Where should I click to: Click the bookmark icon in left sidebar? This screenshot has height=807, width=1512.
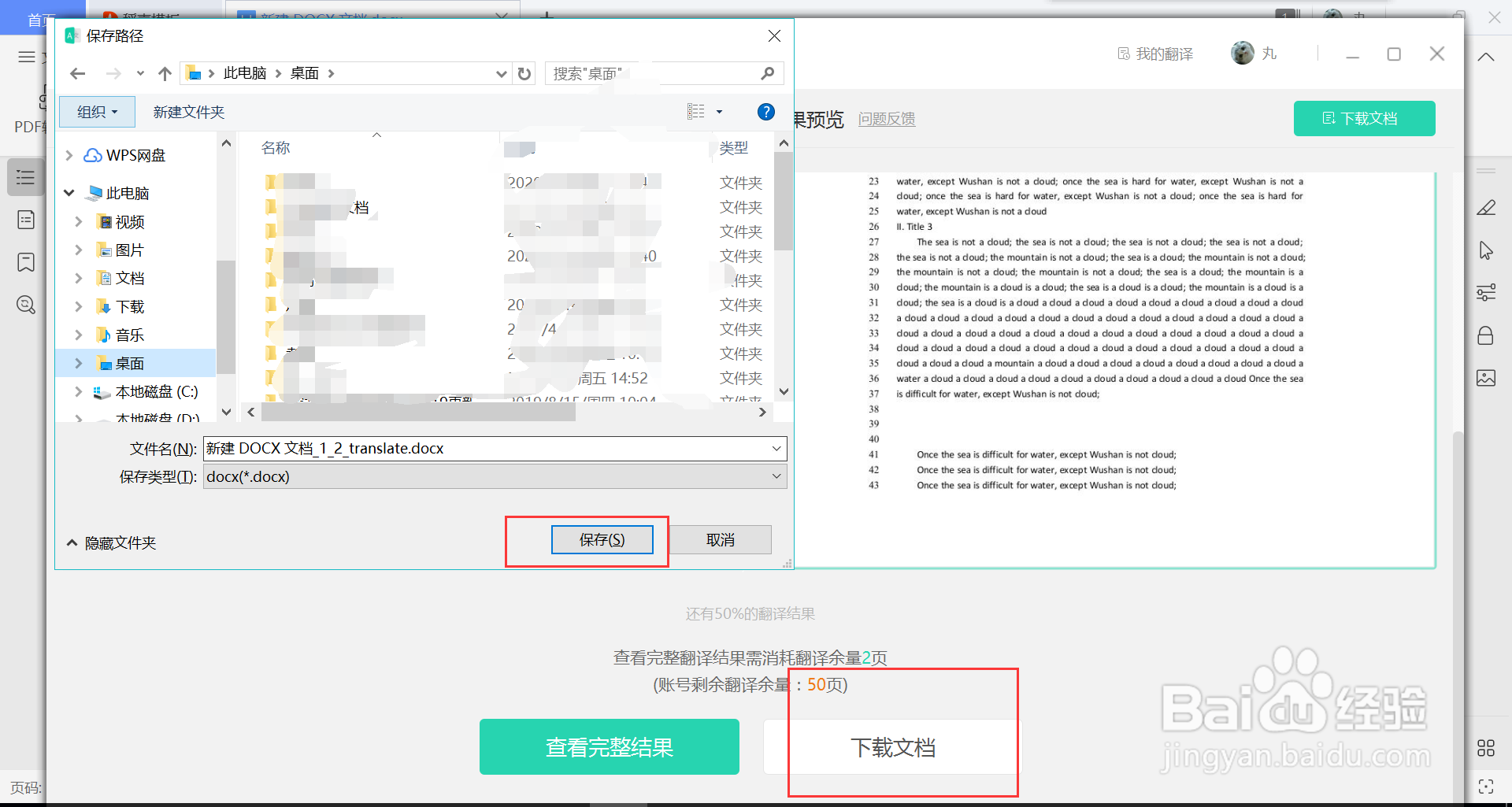coord(26,262)
